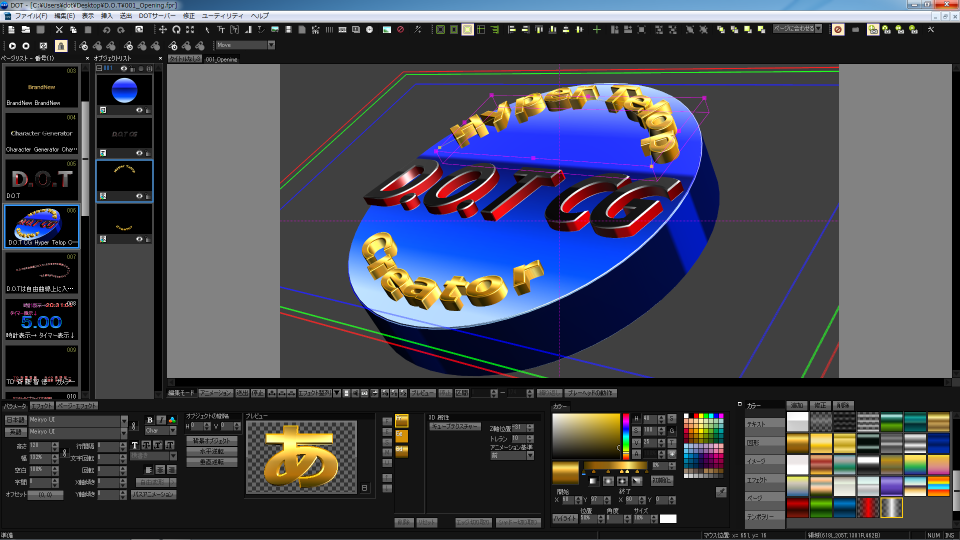Open the page-fit zoom dropdown
Image resolution: width=960 pixels, height=540 pixels.
[x=819, y=29]
